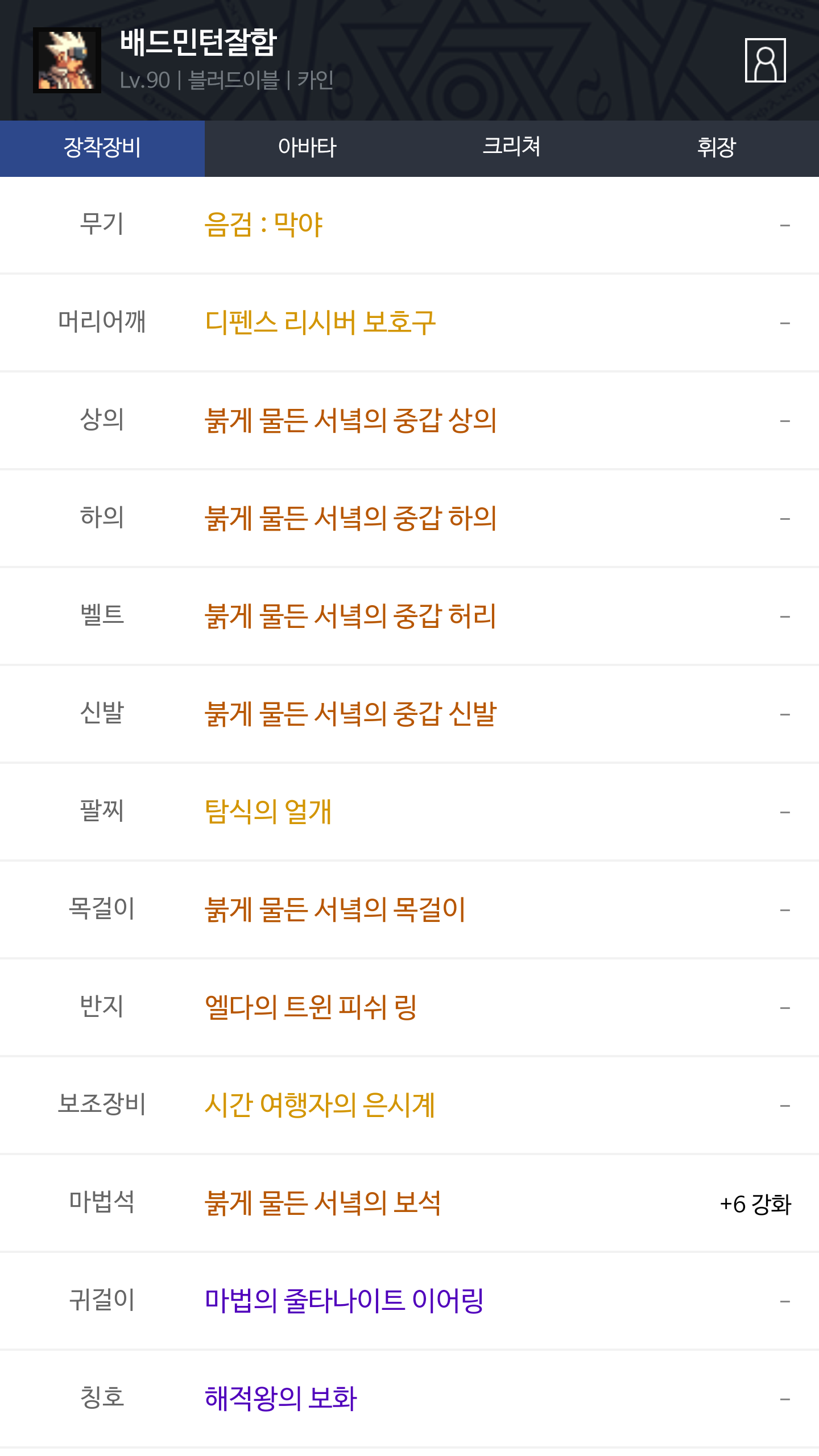The height and width of the screenshot is (1456, 819).
Task: Tap the profile icon in the header
Action: [765, 60]
